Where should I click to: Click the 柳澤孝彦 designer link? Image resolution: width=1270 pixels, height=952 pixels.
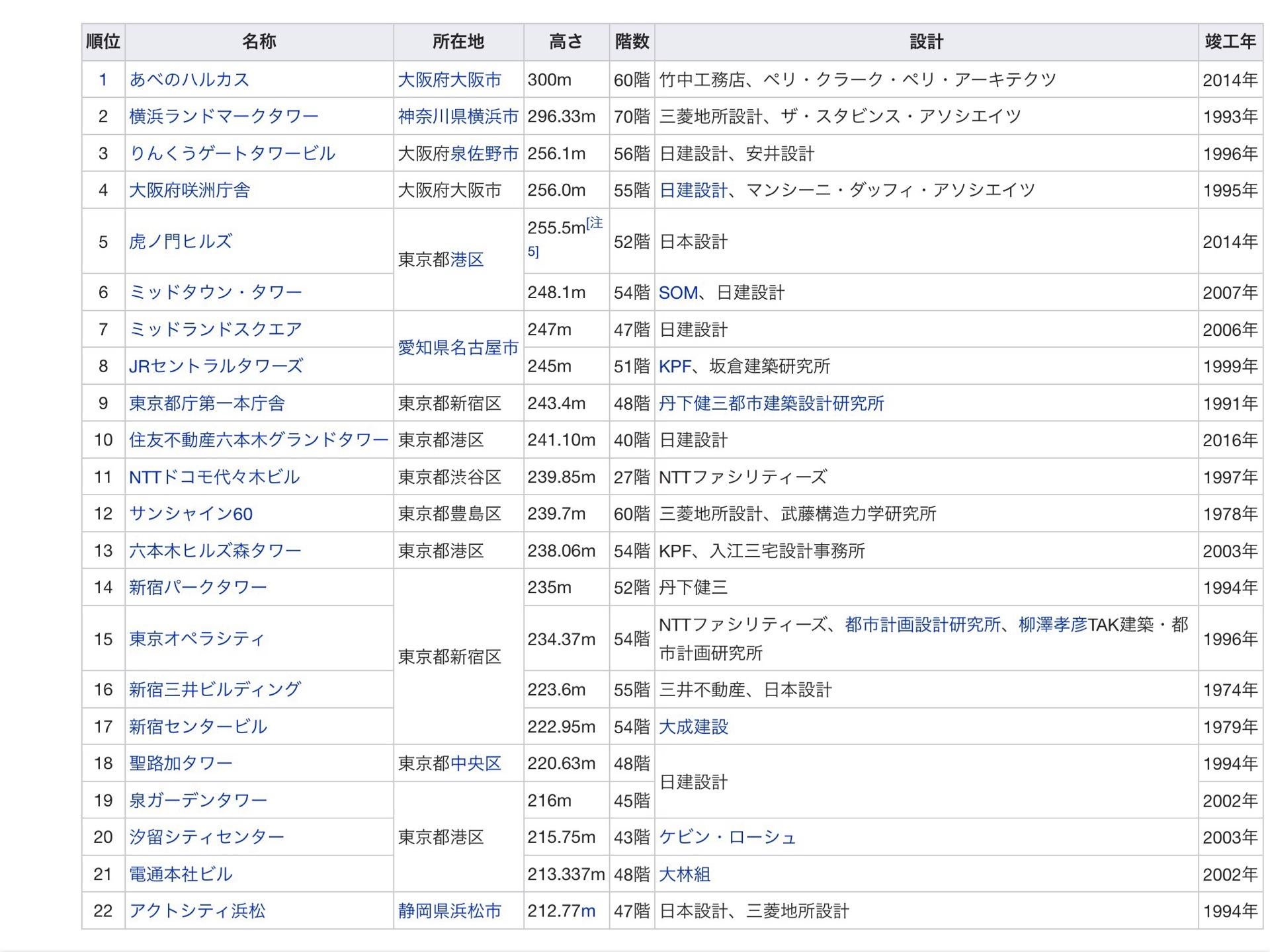[1052, 625]
